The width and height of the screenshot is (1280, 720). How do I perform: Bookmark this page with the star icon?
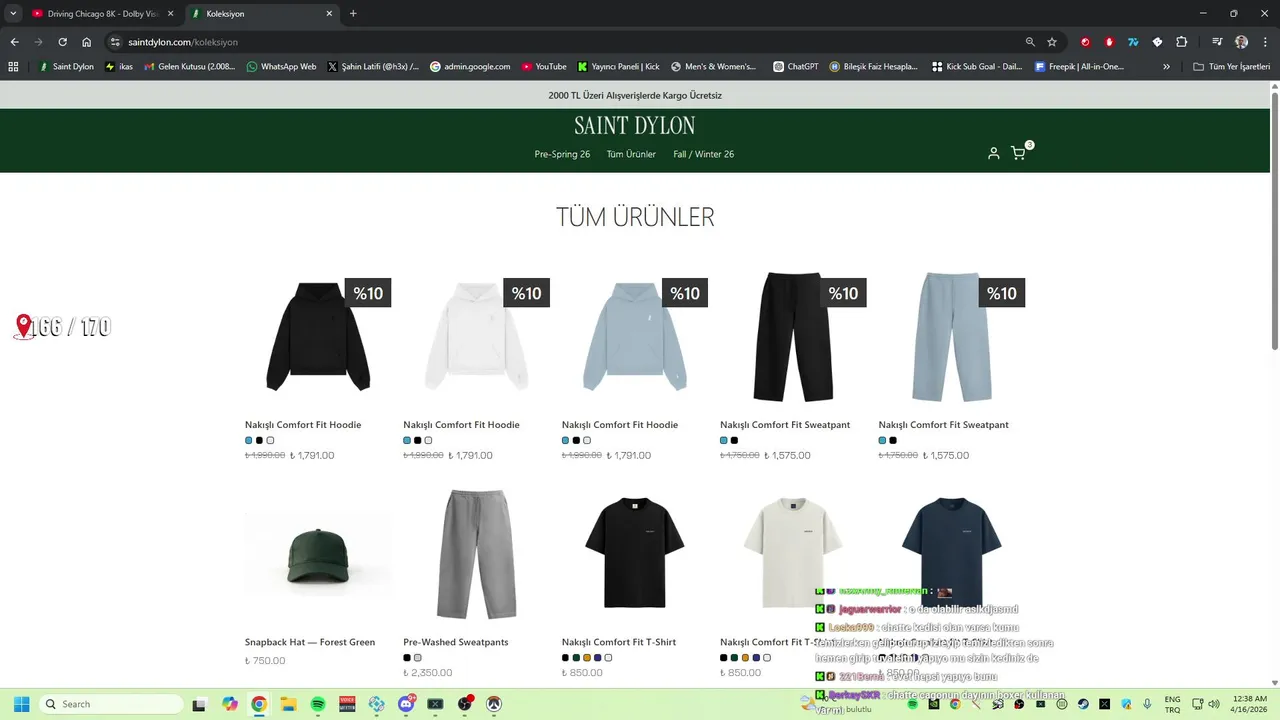coord(1052,42)
